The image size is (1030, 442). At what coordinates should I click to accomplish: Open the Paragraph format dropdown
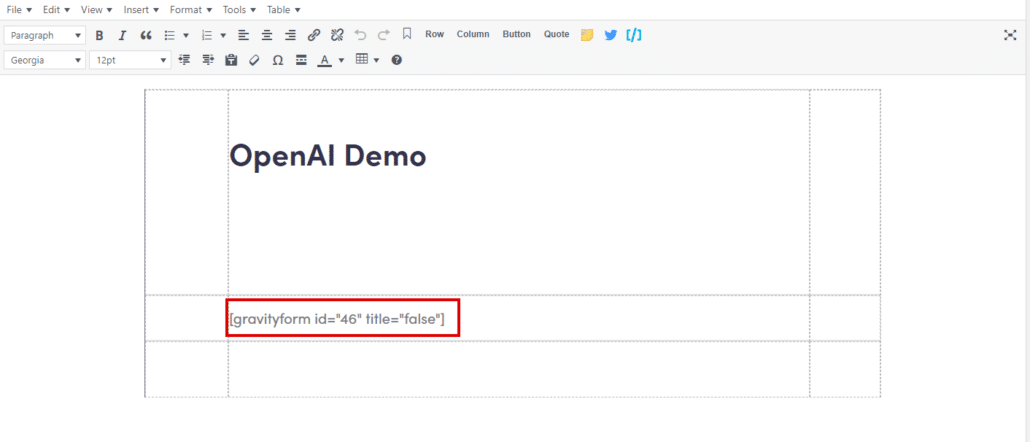(45, 35)
